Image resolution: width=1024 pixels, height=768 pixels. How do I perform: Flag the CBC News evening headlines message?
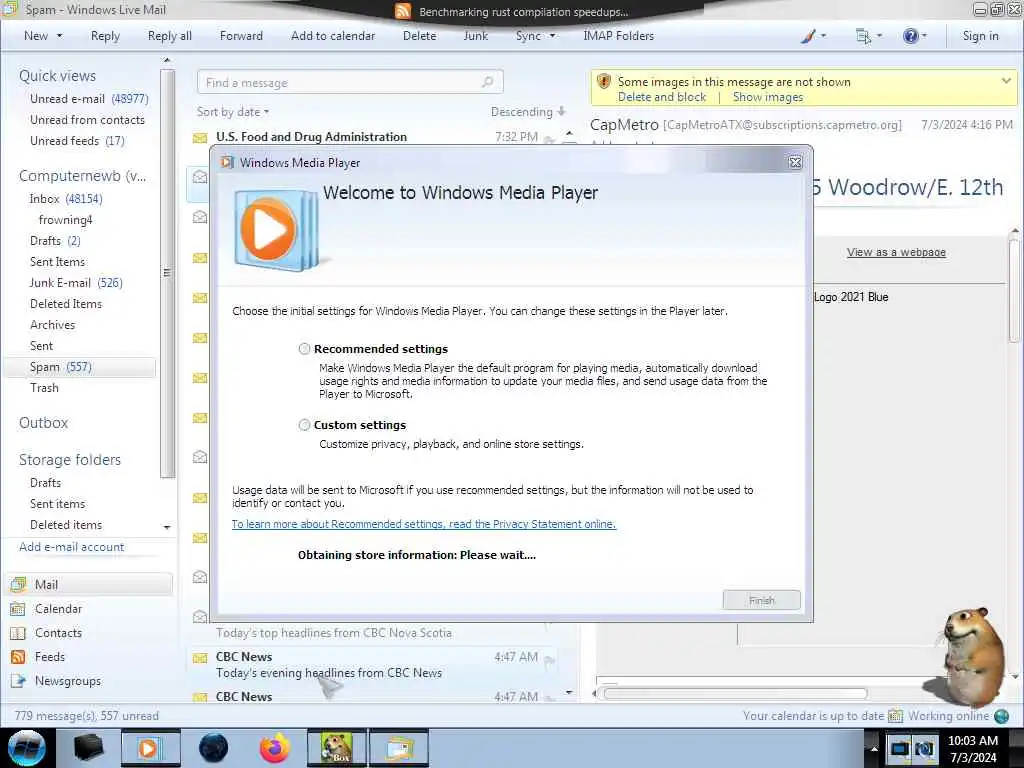click(549, 662)
